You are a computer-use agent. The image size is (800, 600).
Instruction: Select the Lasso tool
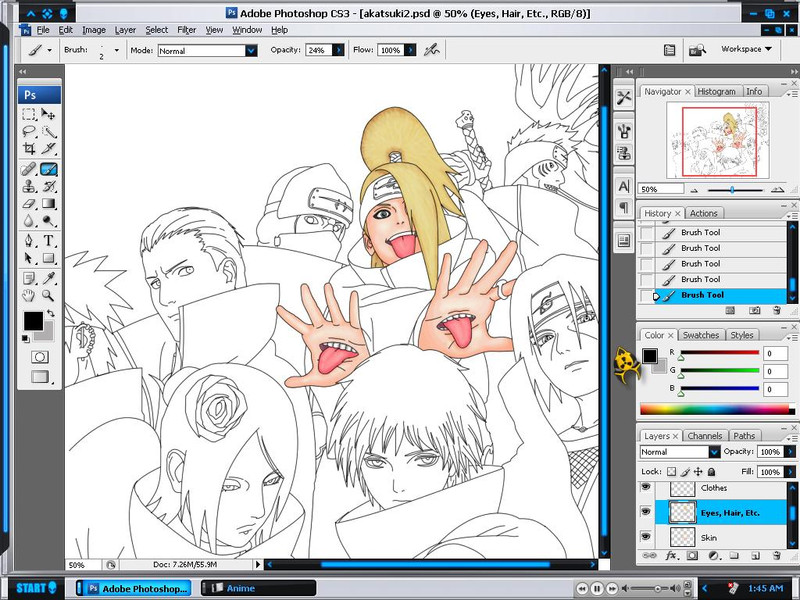point(29,132)
